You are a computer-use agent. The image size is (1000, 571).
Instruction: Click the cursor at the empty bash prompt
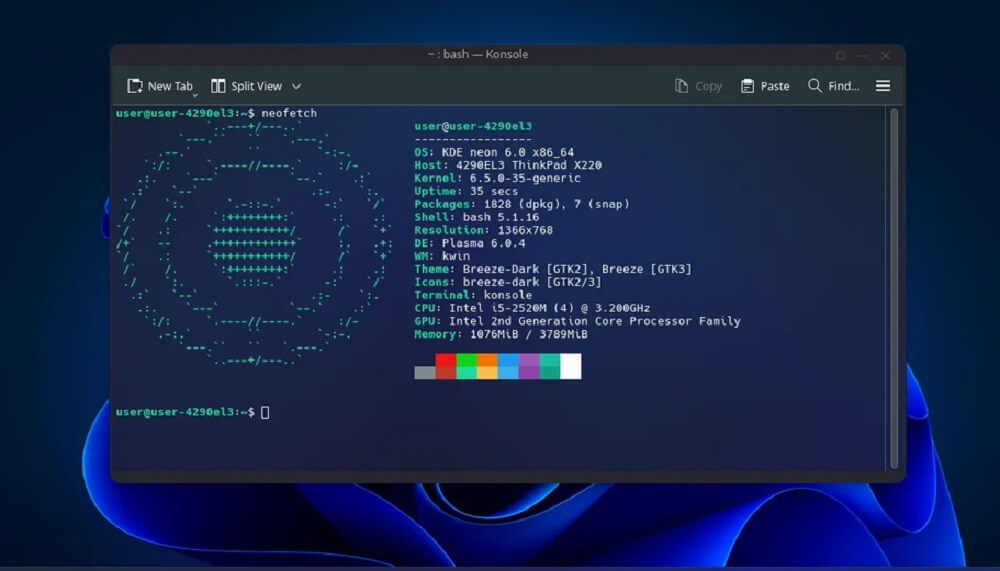265,412
